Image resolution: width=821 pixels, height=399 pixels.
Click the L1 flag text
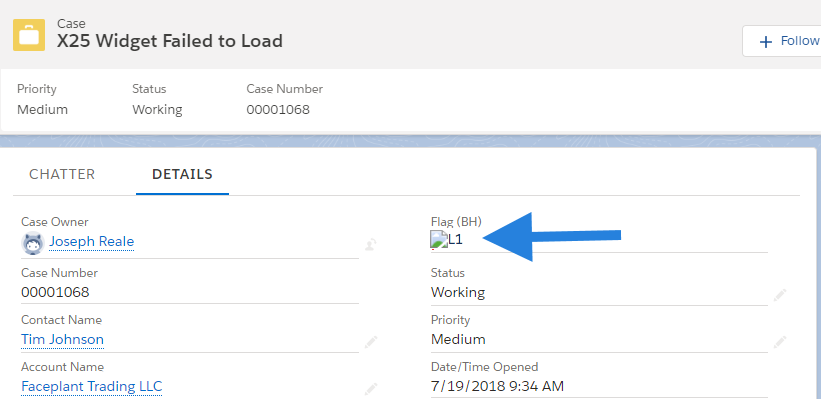(x=456, y=240)
